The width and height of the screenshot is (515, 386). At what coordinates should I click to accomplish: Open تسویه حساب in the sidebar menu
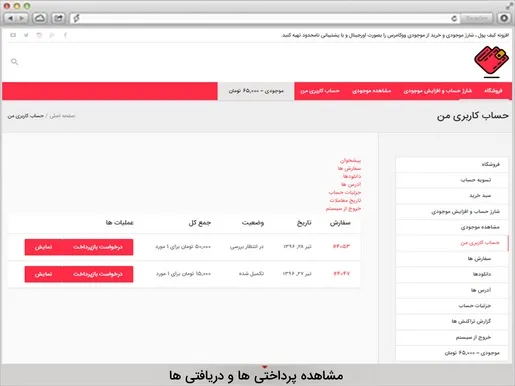[452, 180]
